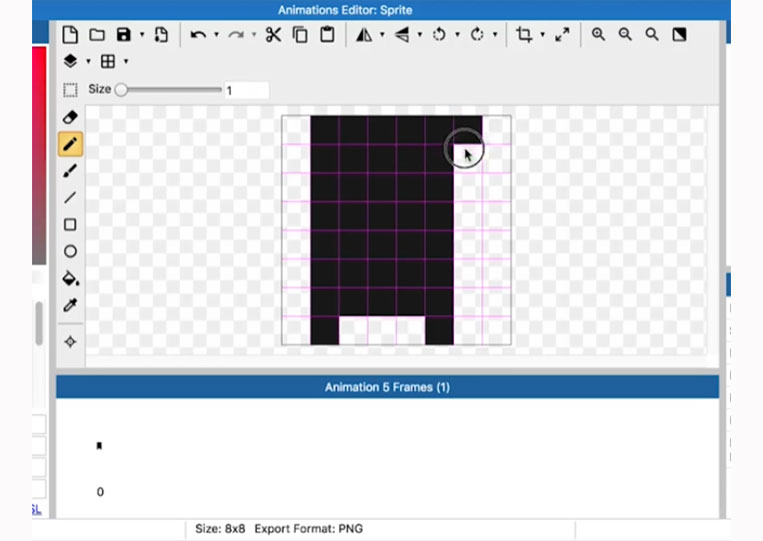Open the save options dropdown arrow
Viewport: 763px width, 541px height.
142,35
